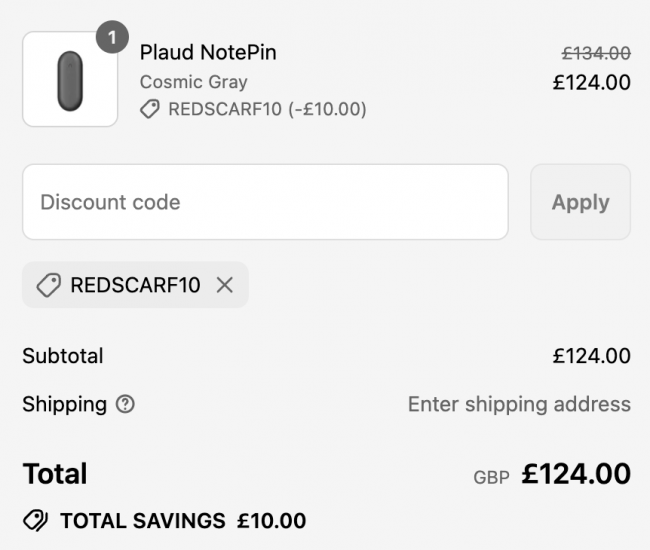Viewport: 650px width, 550px height.
Task: Click the Apply discount button
Action: point(580,202)
